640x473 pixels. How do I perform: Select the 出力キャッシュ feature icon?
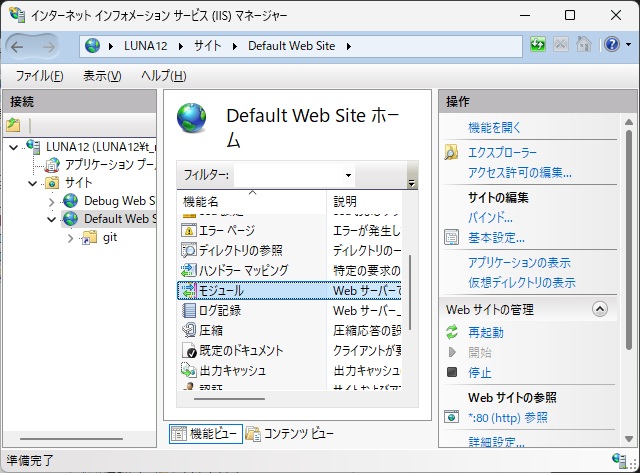pyautogui.click(x=189, y=370)
